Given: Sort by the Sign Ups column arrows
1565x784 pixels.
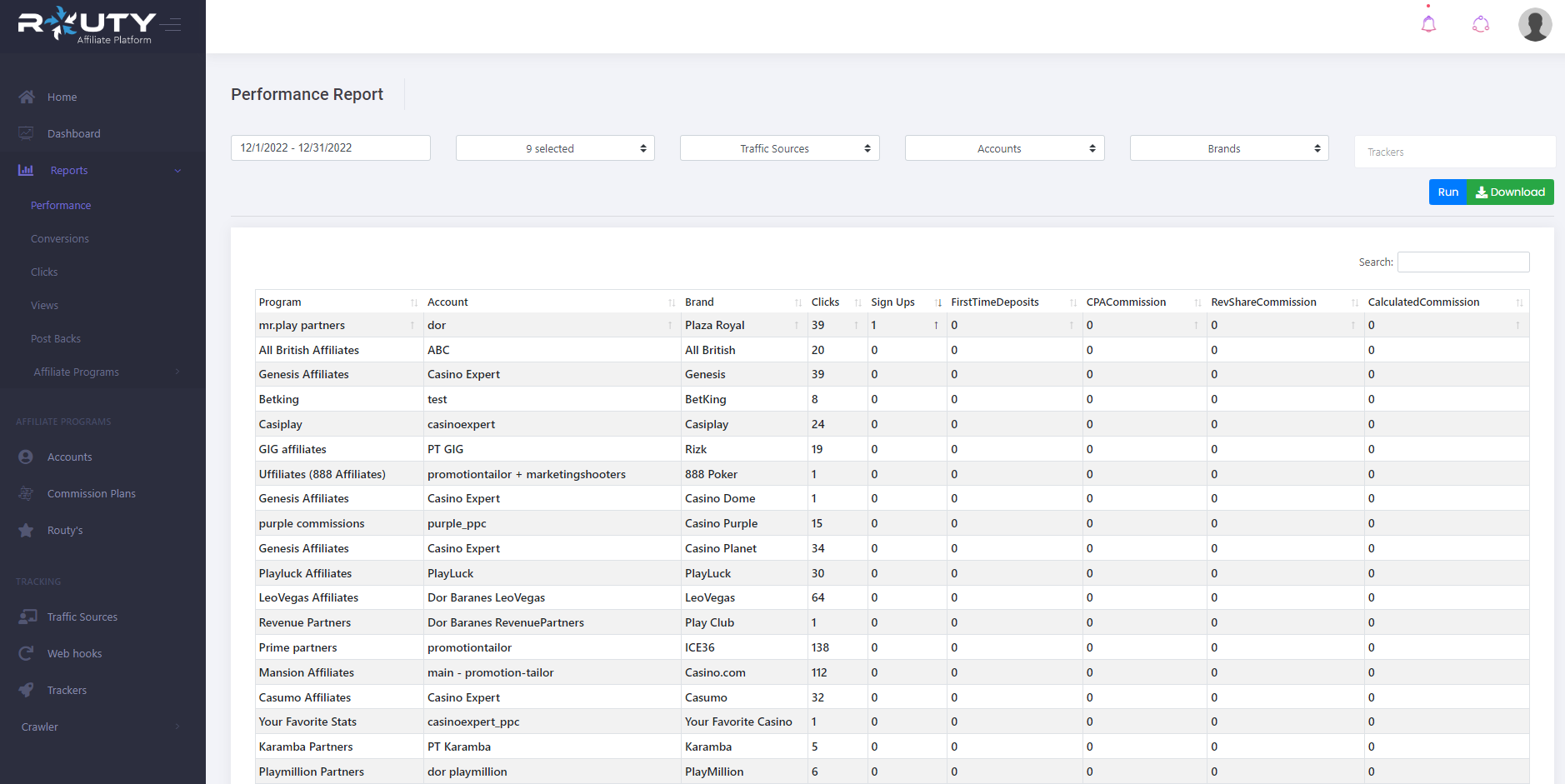Looking at the screenshot, I should click(x=938, y=302).
